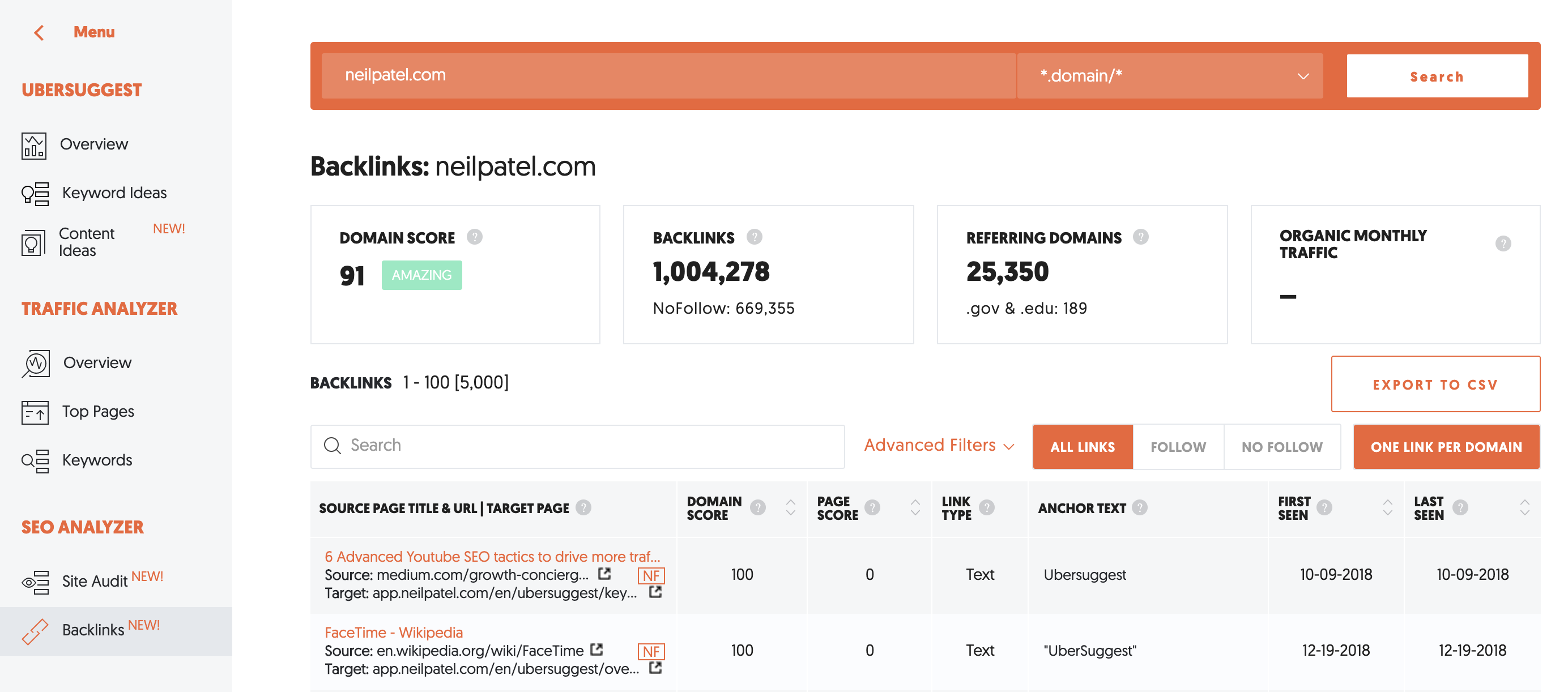The height and width of the screenshot is (692, 1568).
Task: Open Ubersuggest Overview menu item
Action: tap(93, 144)
